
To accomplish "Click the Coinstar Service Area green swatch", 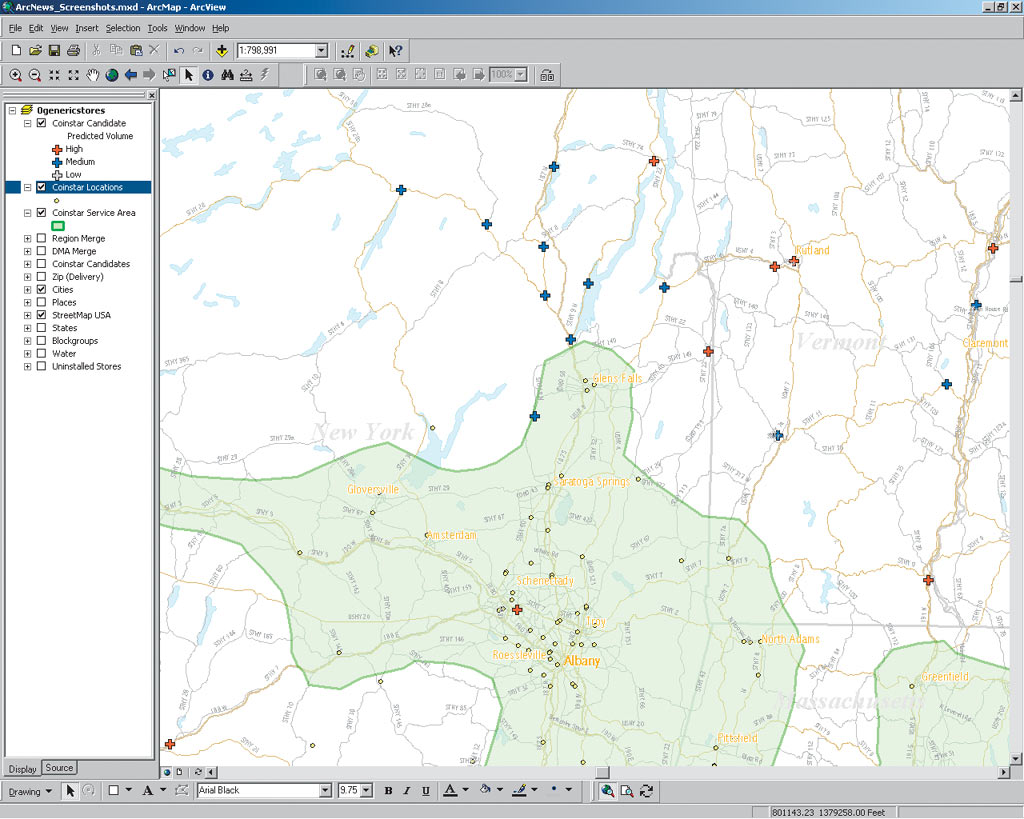I will tap(58, 226).
